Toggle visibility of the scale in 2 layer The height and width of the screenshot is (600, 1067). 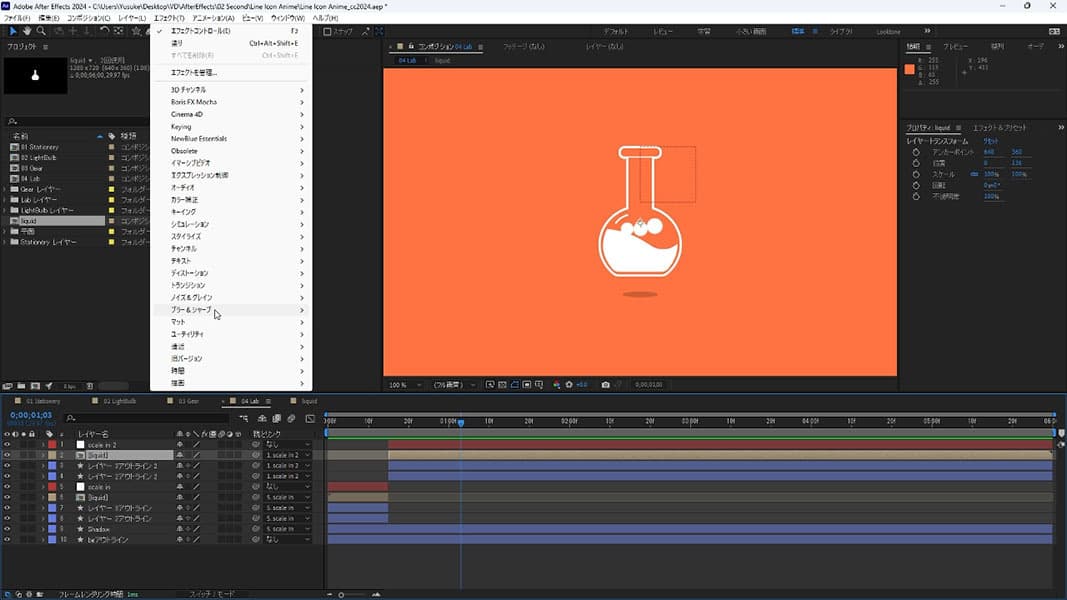7,444
